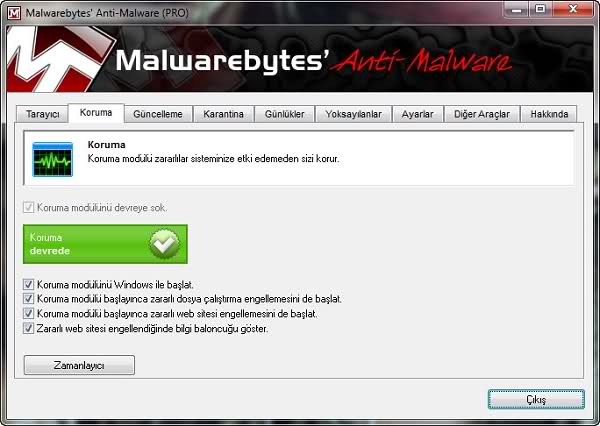Open the Ayarlar settings tab

pyautogui.click(x=417, y=115)
